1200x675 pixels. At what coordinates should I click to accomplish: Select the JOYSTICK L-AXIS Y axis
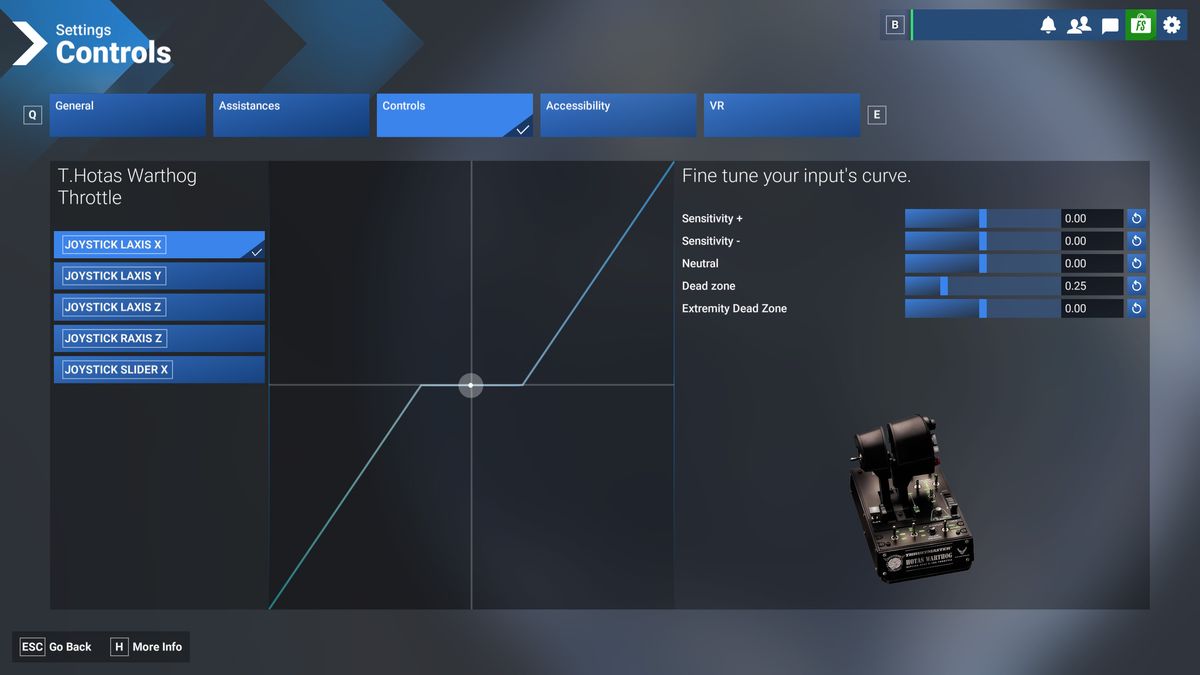point(159,276)
